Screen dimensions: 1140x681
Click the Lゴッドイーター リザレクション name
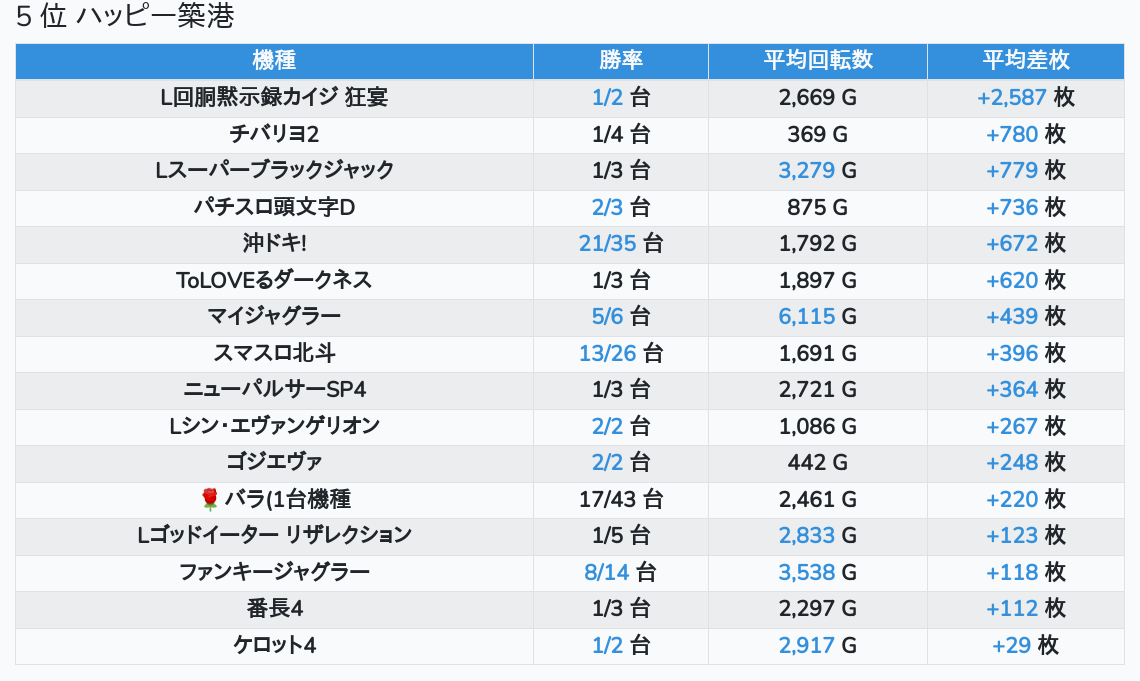click(274, 535)
